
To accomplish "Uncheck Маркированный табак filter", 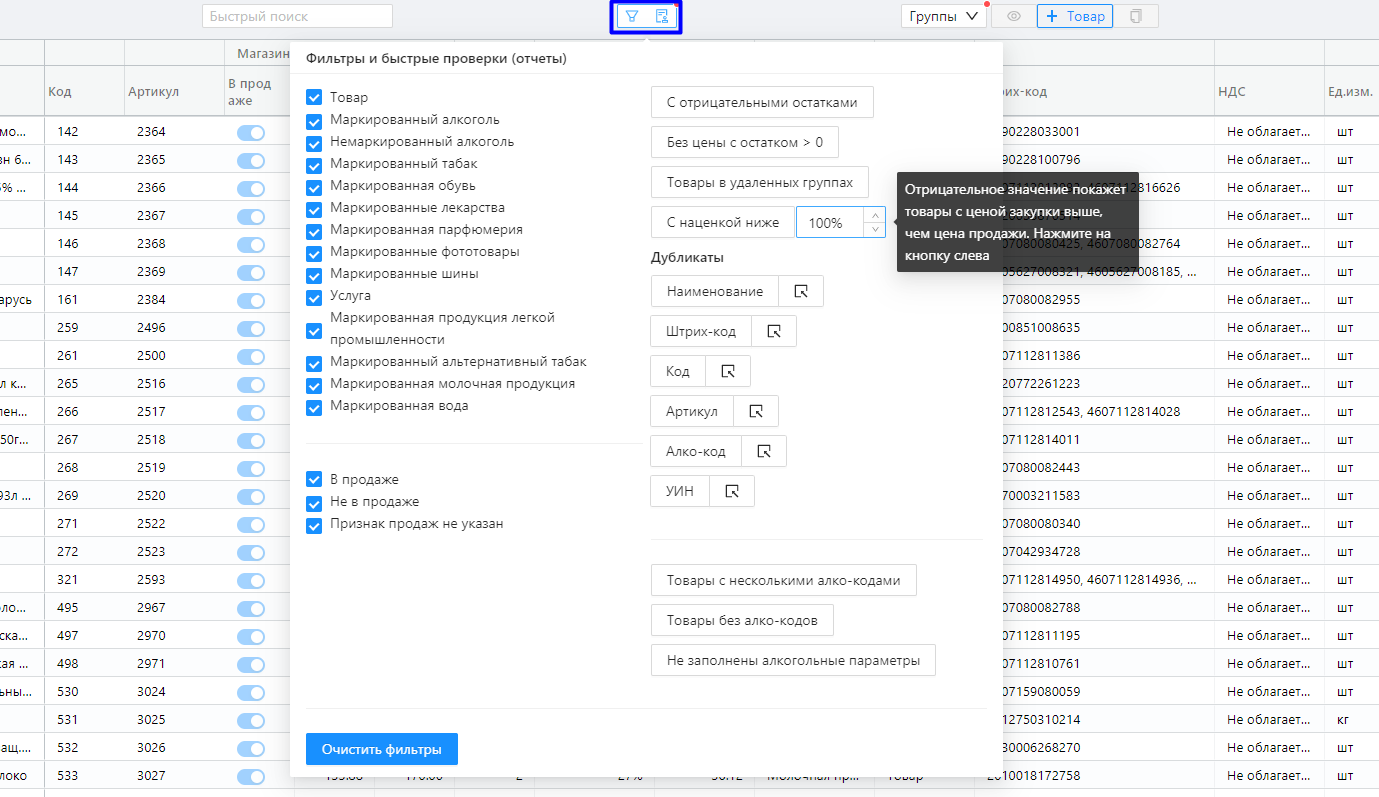I will 314,164.
